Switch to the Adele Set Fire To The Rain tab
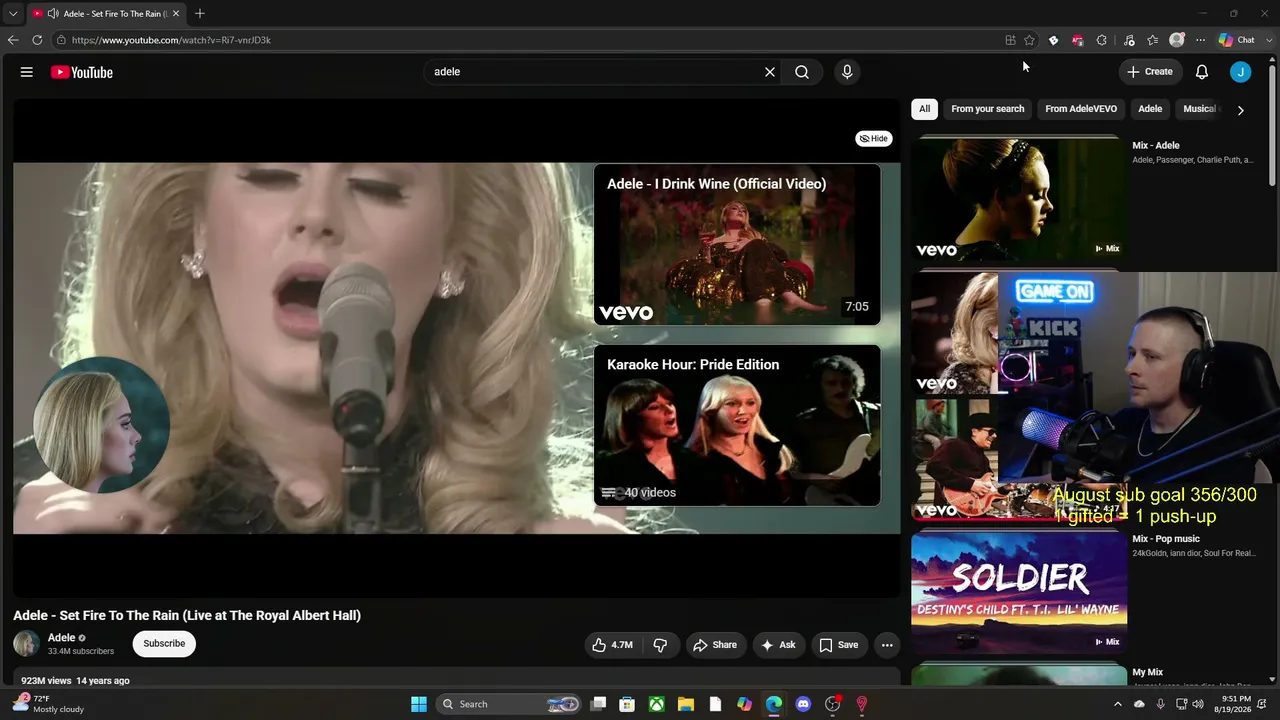1280x720 pixels. 105,14
